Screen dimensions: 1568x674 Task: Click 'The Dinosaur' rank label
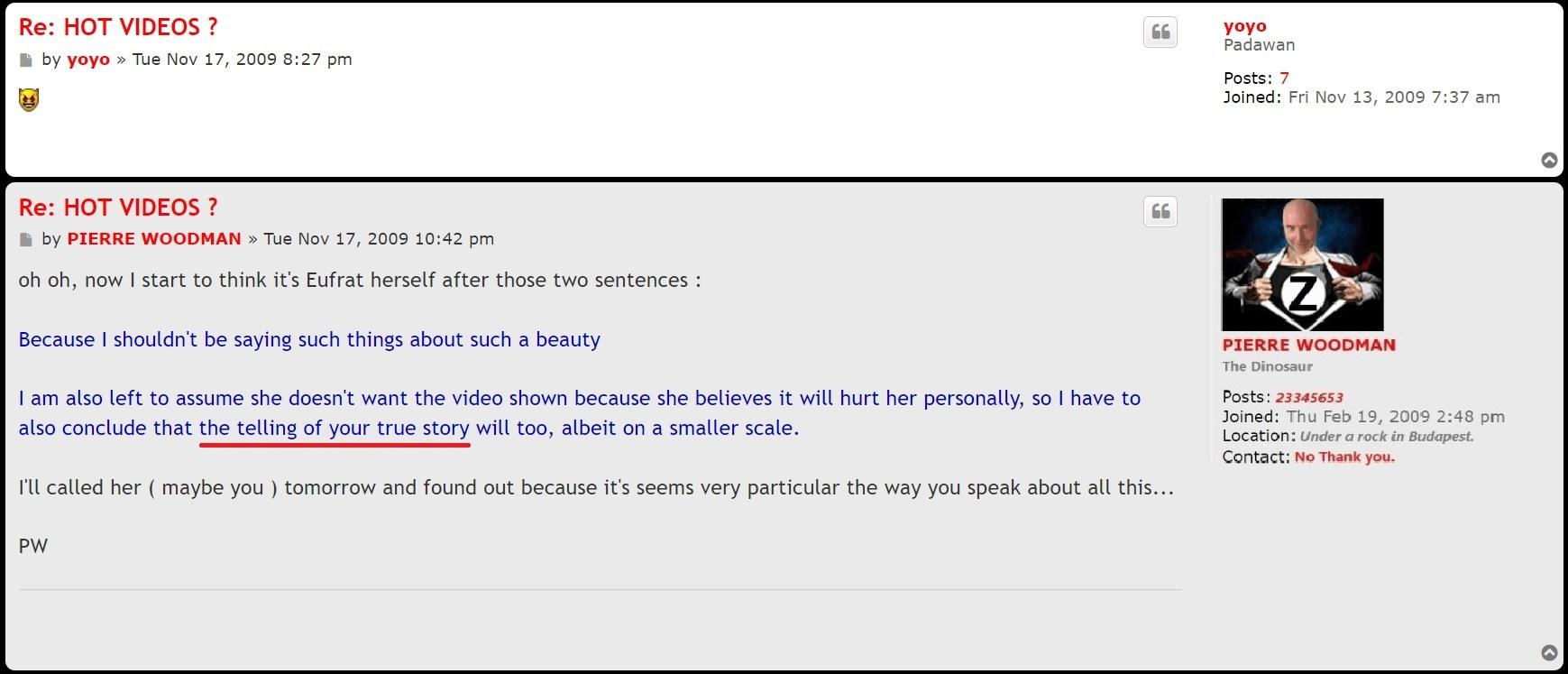point(1267,366)
